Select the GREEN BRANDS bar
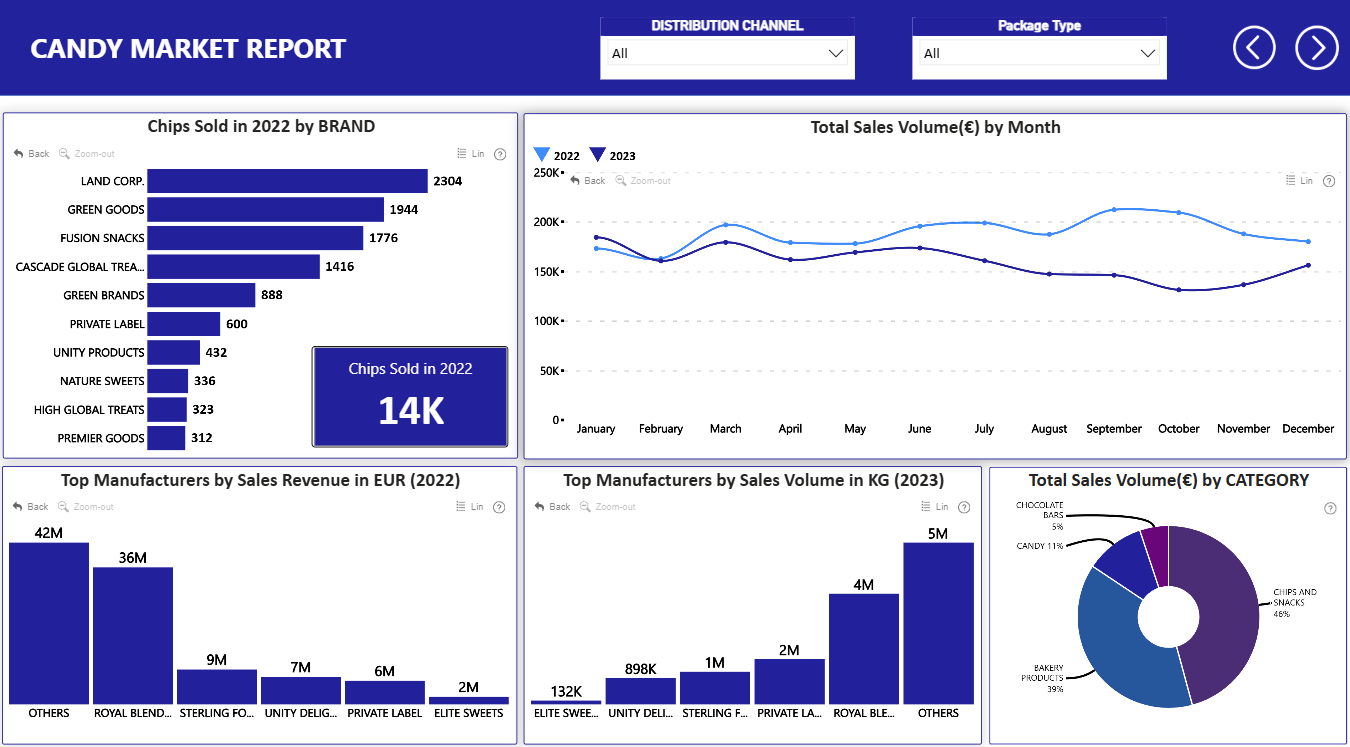The width and height of the screenshot is (1350, 747). pyautogui.click(x=201, y=295)
